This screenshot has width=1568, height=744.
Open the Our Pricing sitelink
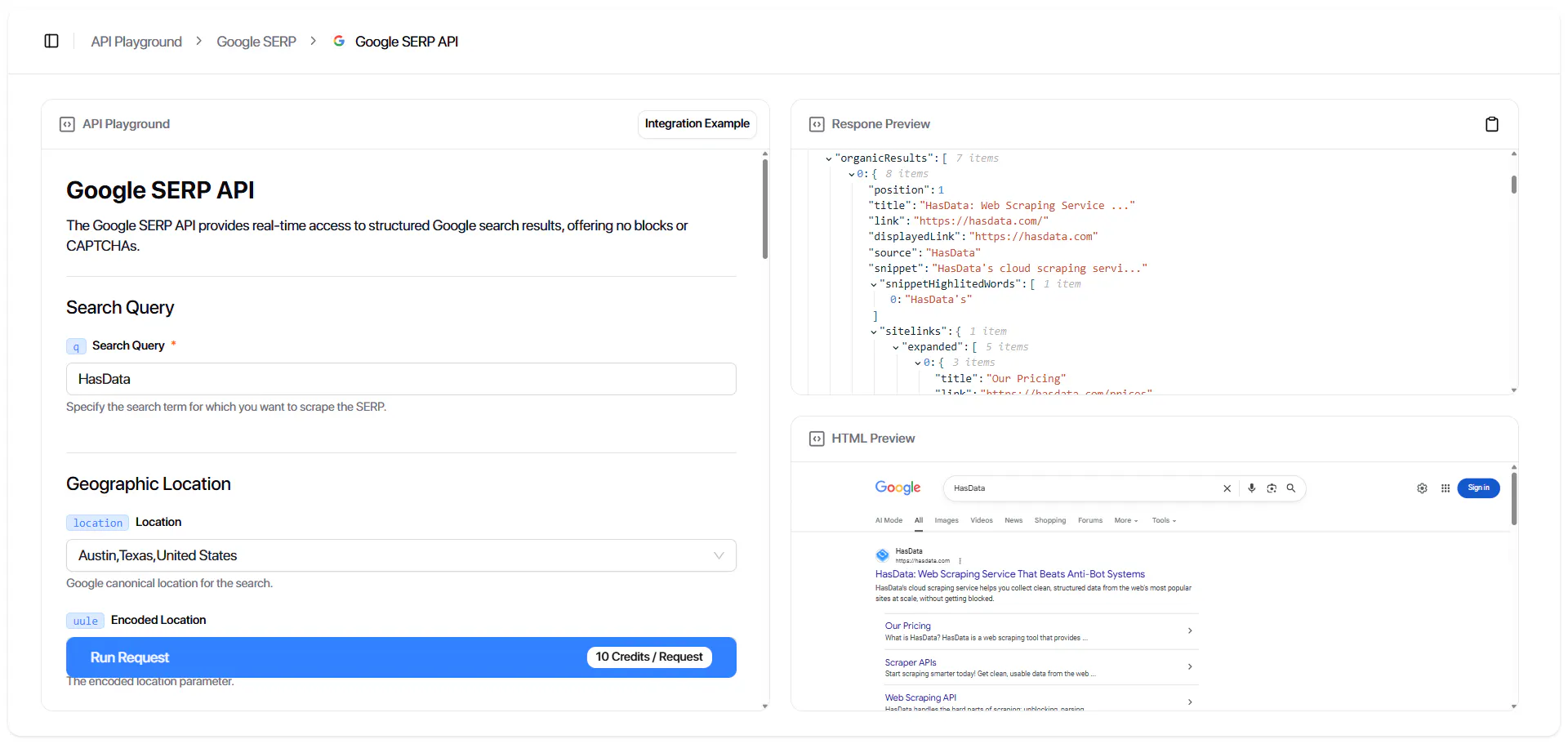(908, 626)
